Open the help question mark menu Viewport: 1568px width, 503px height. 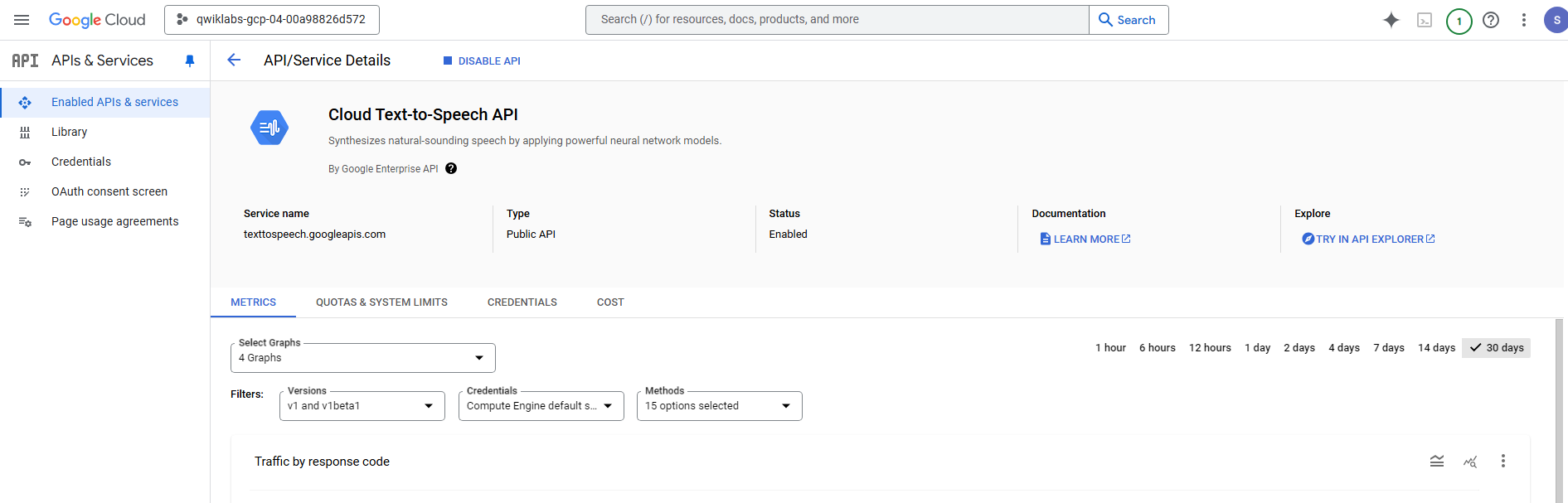click(x=1491, y=20)
